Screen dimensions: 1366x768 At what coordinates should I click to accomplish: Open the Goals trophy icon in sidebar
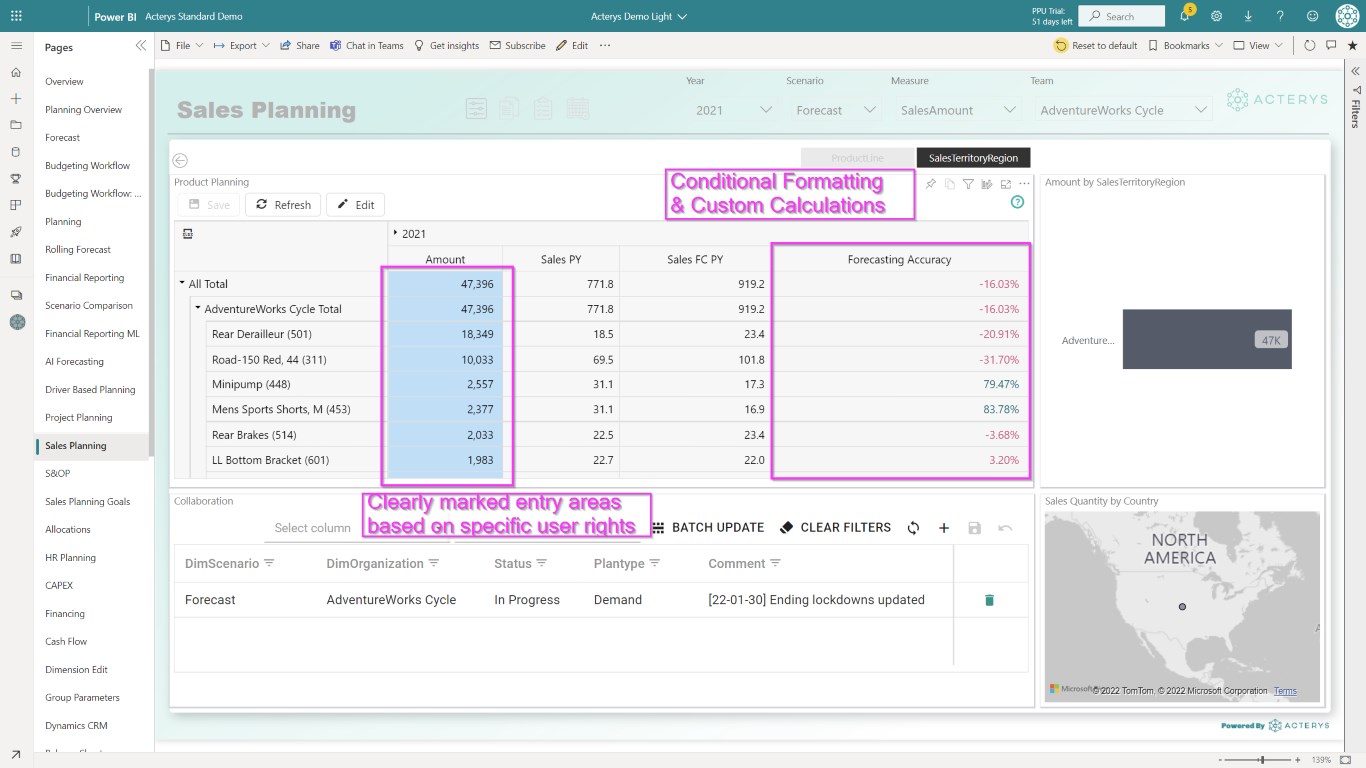[16, 179]
